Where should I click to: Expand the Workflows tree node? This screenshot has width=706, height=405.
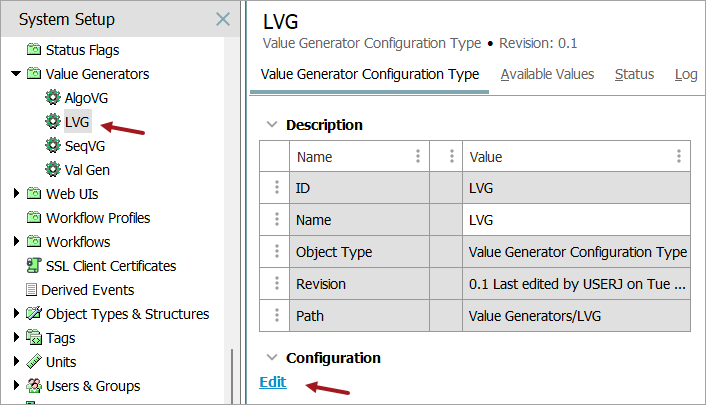click(16, 241)
